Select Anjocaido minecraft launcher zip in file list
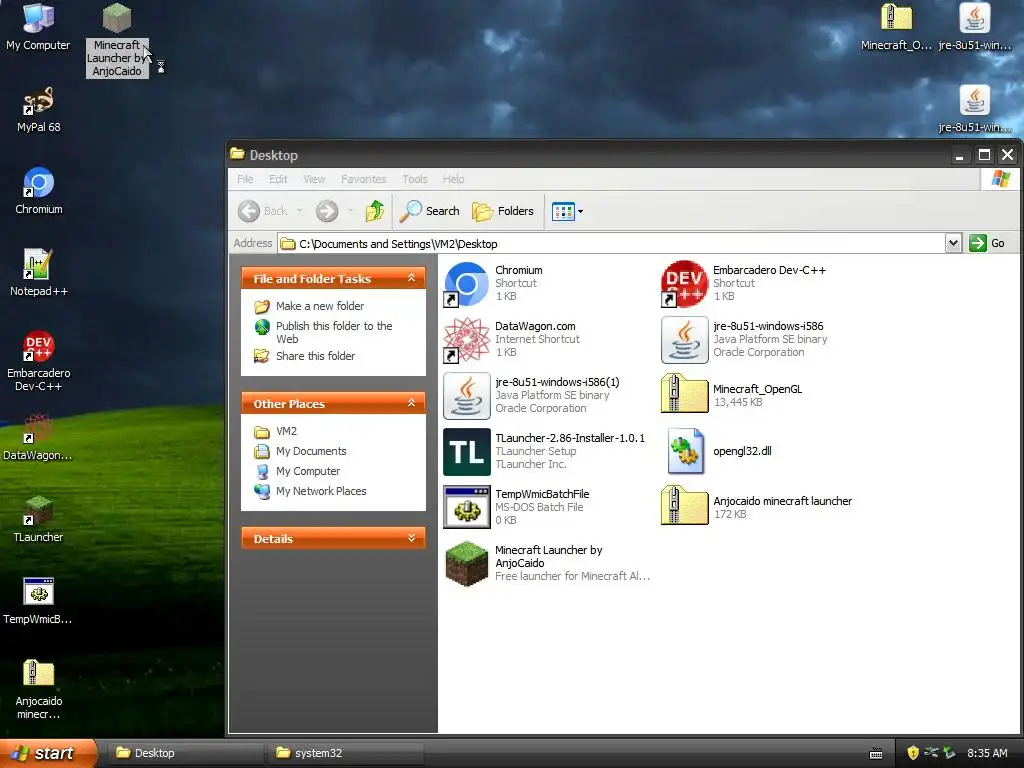 pyautogui.click(x=756, y=507)
